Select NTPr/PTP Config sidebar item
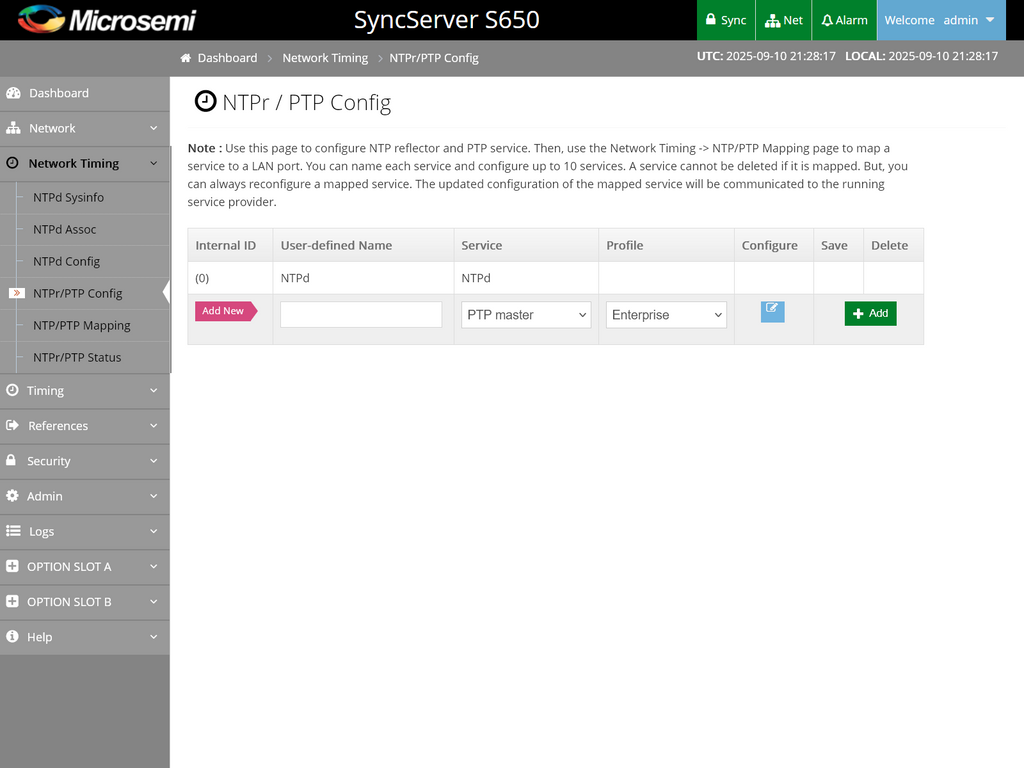Screen dimensions: 1024x768 [78, 293]
